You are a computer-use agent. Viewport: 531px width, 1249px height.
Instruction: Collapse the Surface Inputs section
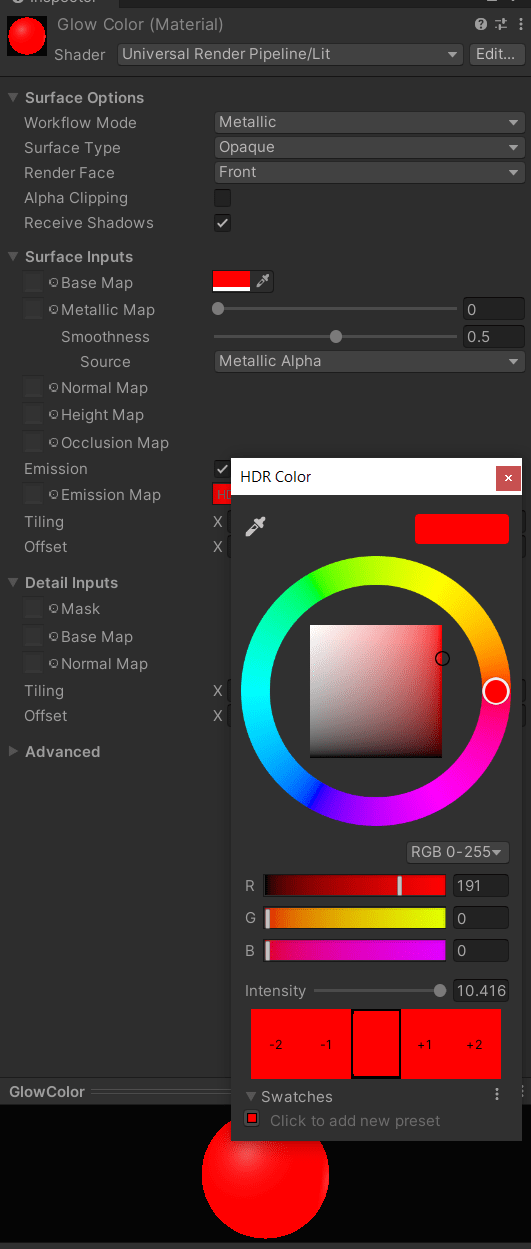point(14,256)
